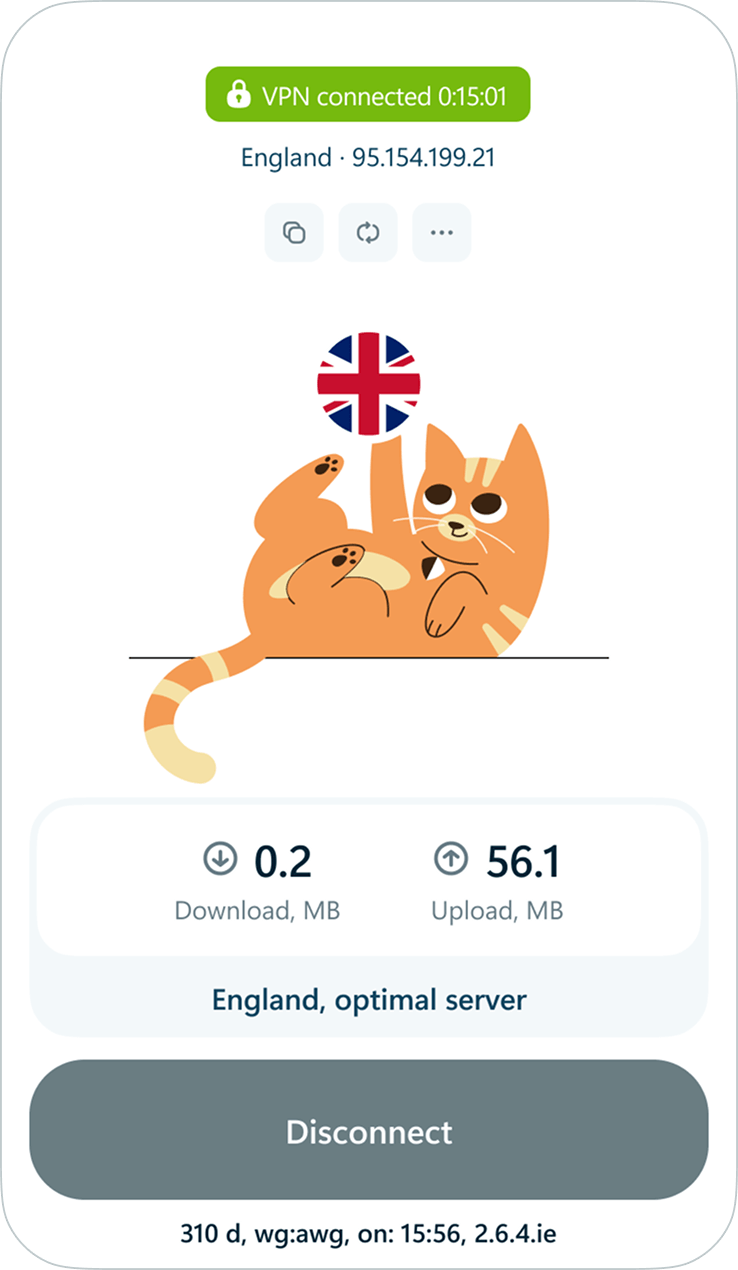Click the reconnect refresh icon
The width and height of the screenshot is (738, 1270).
coord(368,232)
